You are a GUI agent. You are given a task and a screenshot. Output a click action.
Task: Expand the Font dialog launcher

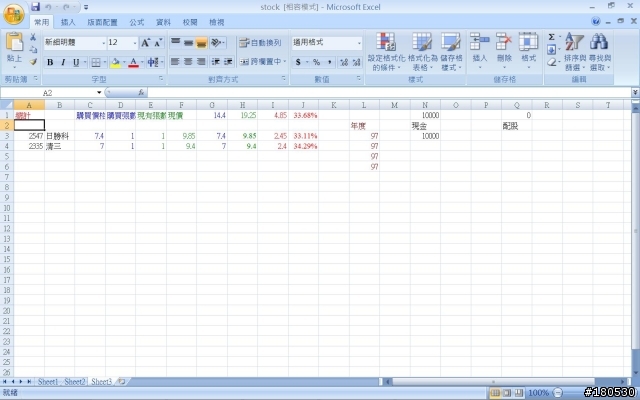pyautogui.click(x=161, y=78)
